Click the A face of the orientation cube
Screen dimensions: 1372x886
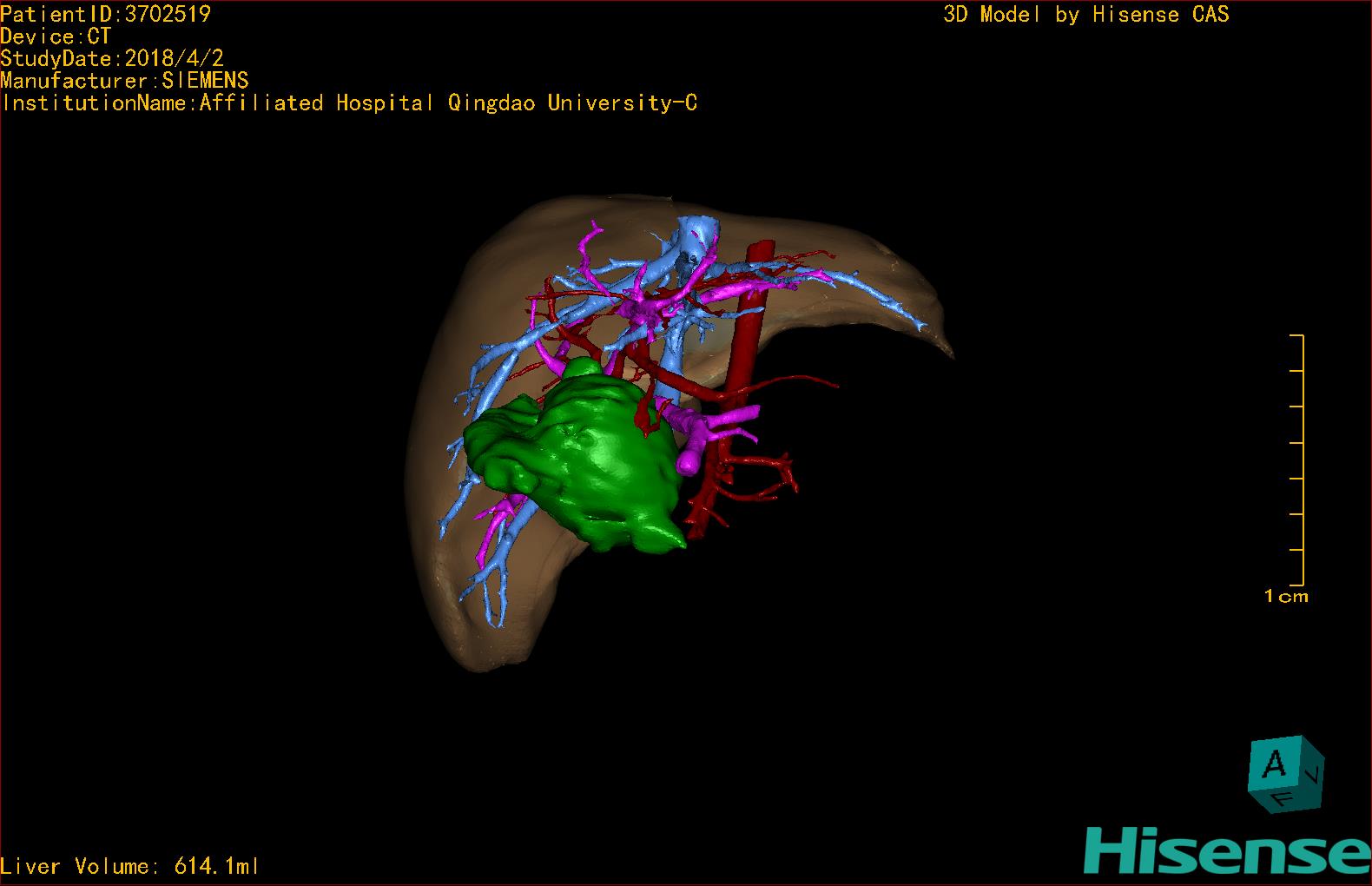point(1273,766)
